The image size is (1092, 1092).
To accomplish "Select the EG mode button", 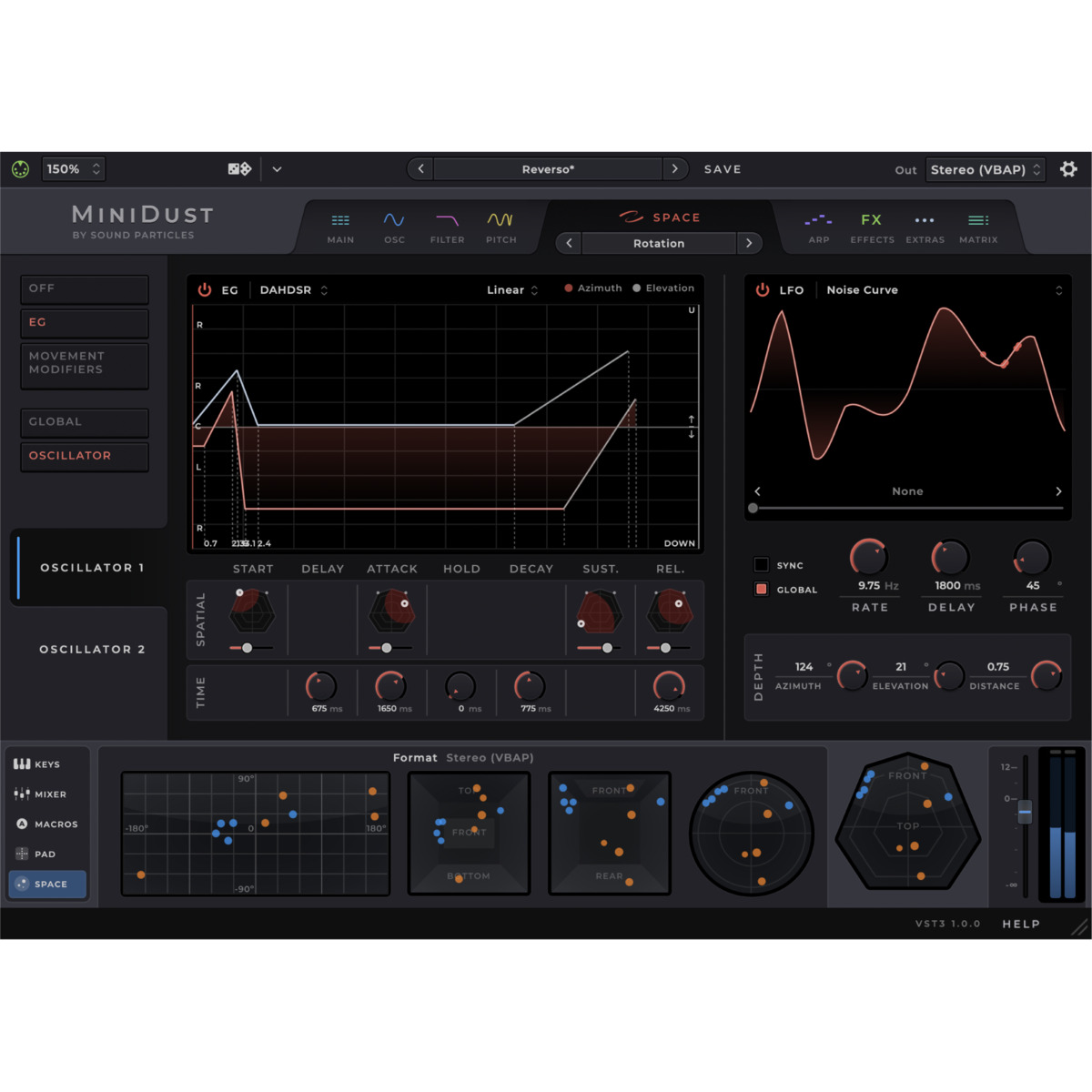I will [85, 323].
